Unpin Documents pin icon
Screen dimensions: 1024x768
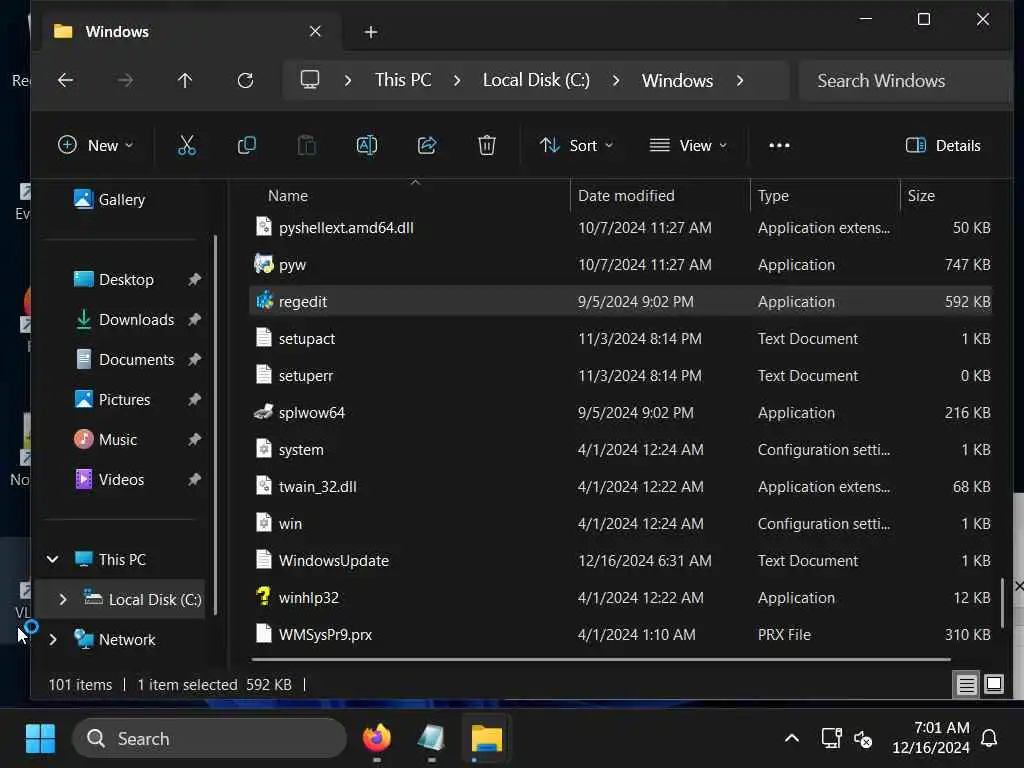[195, 359]
